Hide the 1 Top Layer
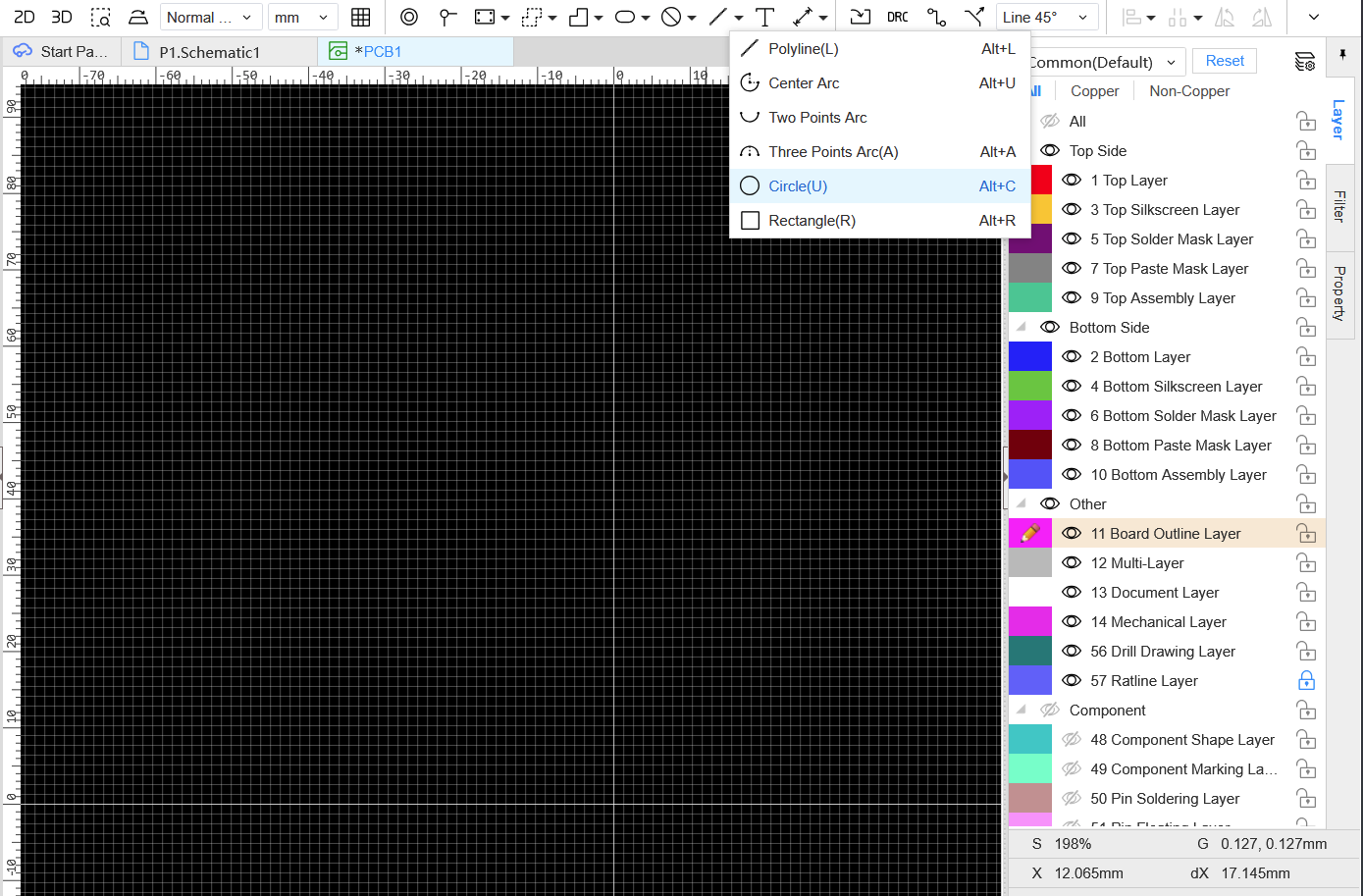This screenshot has width=1363, height=896. (1072, 181)
